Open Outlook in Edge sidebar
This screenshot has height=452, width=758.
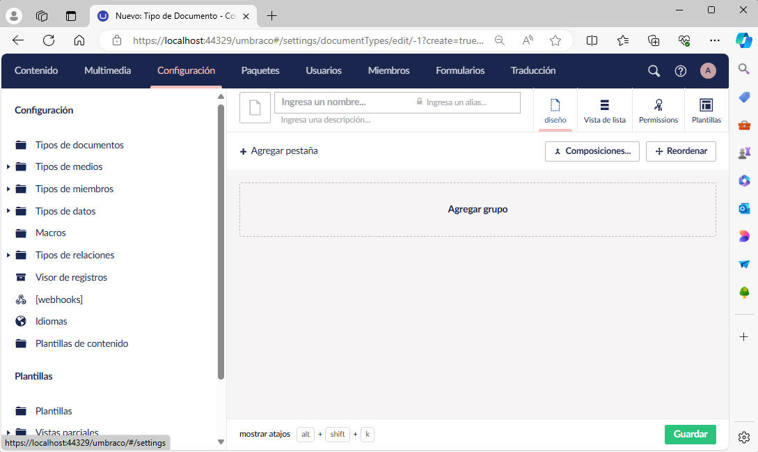(x=744, y=208)
